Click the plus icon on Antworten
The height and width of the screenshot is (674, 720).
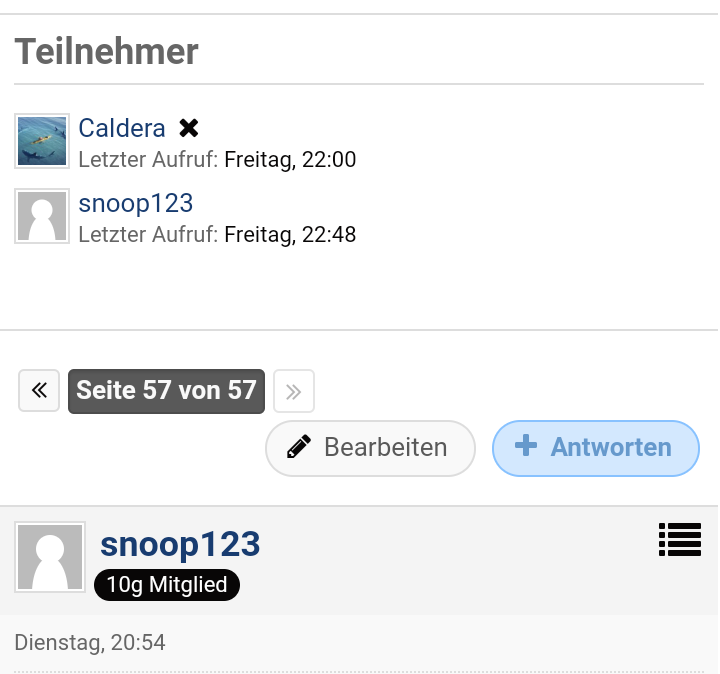[526, 446]
